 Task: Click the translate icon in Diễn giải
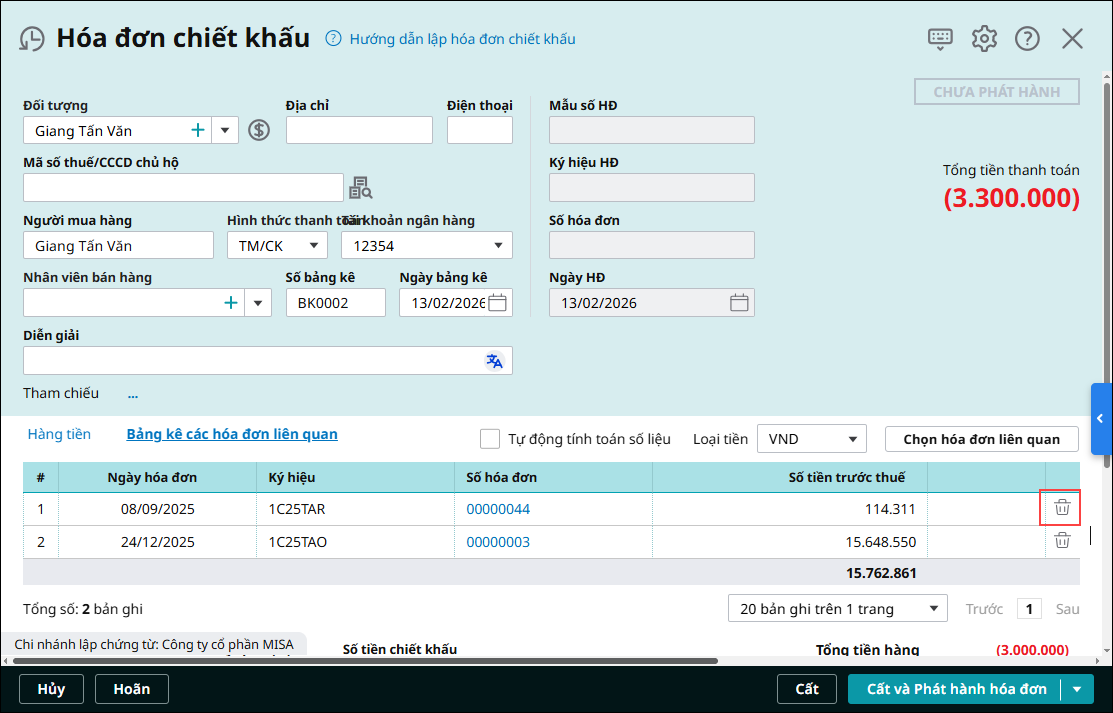click(x=495, y=361)
